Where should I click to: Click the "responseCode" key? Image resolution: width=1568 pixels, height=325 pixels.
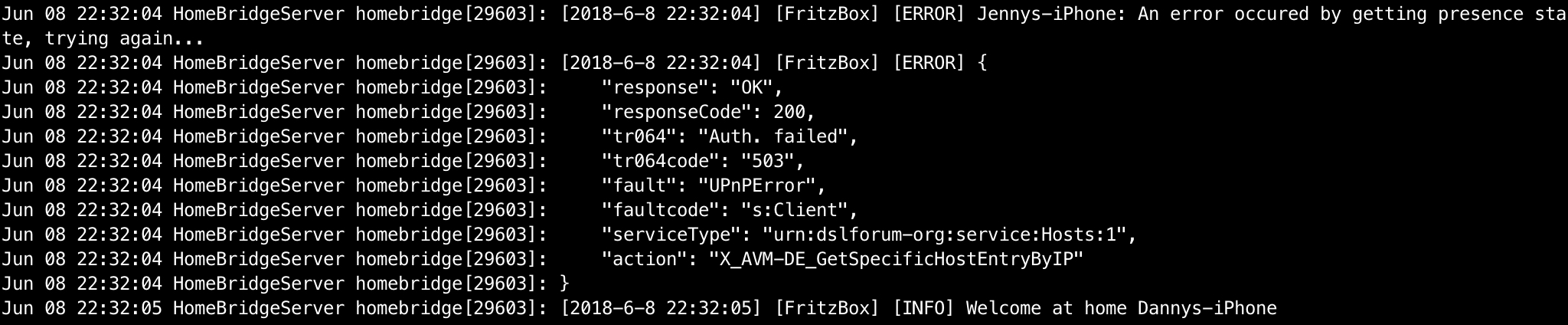click(x=671, y=112)
